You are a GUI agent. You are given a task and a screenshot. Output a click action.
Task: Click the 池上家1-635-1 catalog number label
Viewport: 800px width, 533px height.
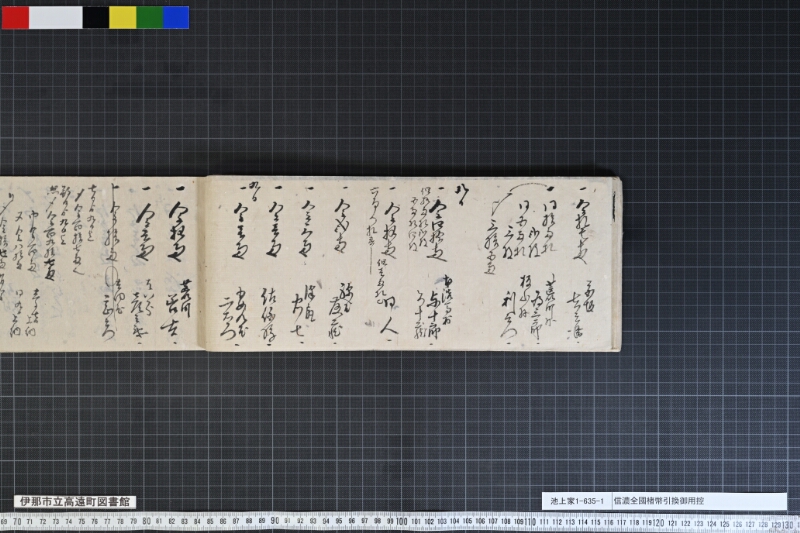(577, 501)
